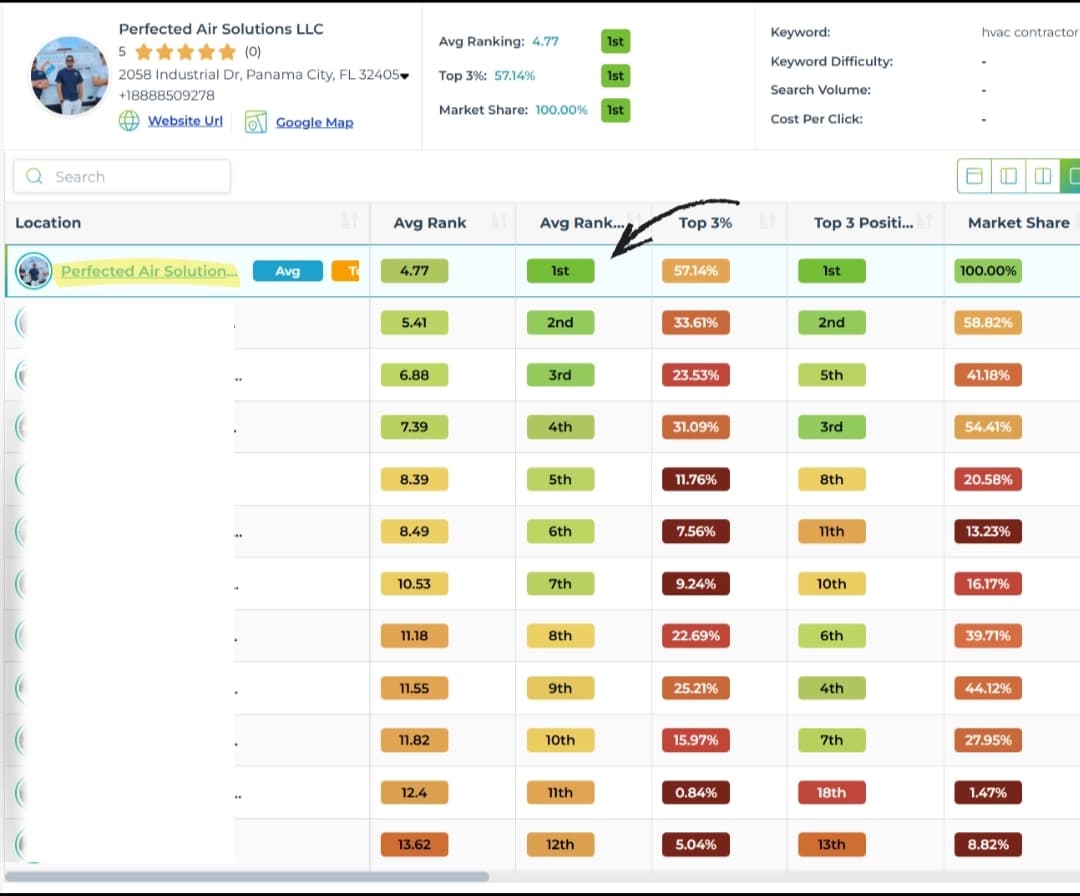Click the globe icon beside Website Url
This screenshot has width=1080, height=896.
129,121
